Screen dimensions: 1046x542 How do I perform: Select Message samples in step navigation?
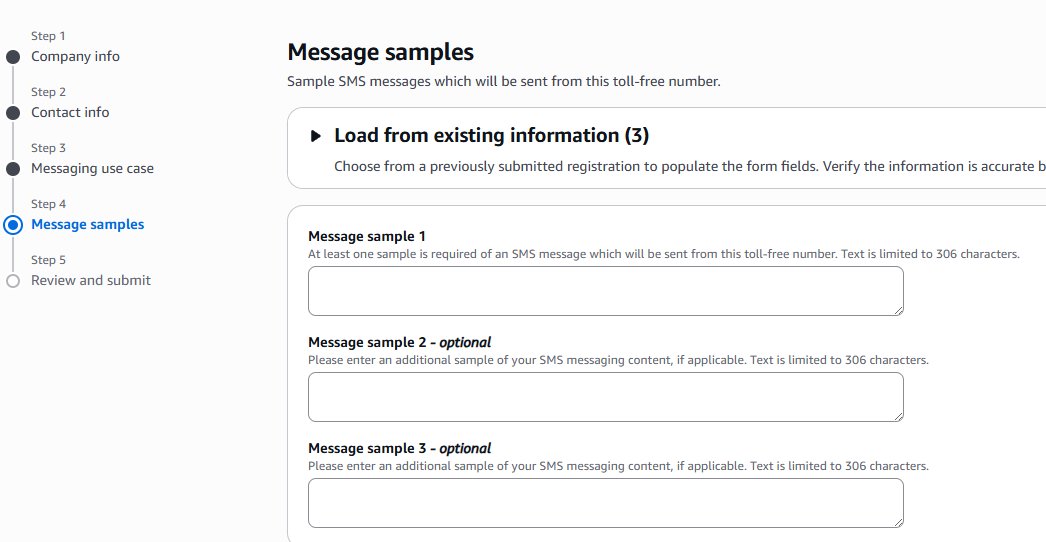click(87, 225)
